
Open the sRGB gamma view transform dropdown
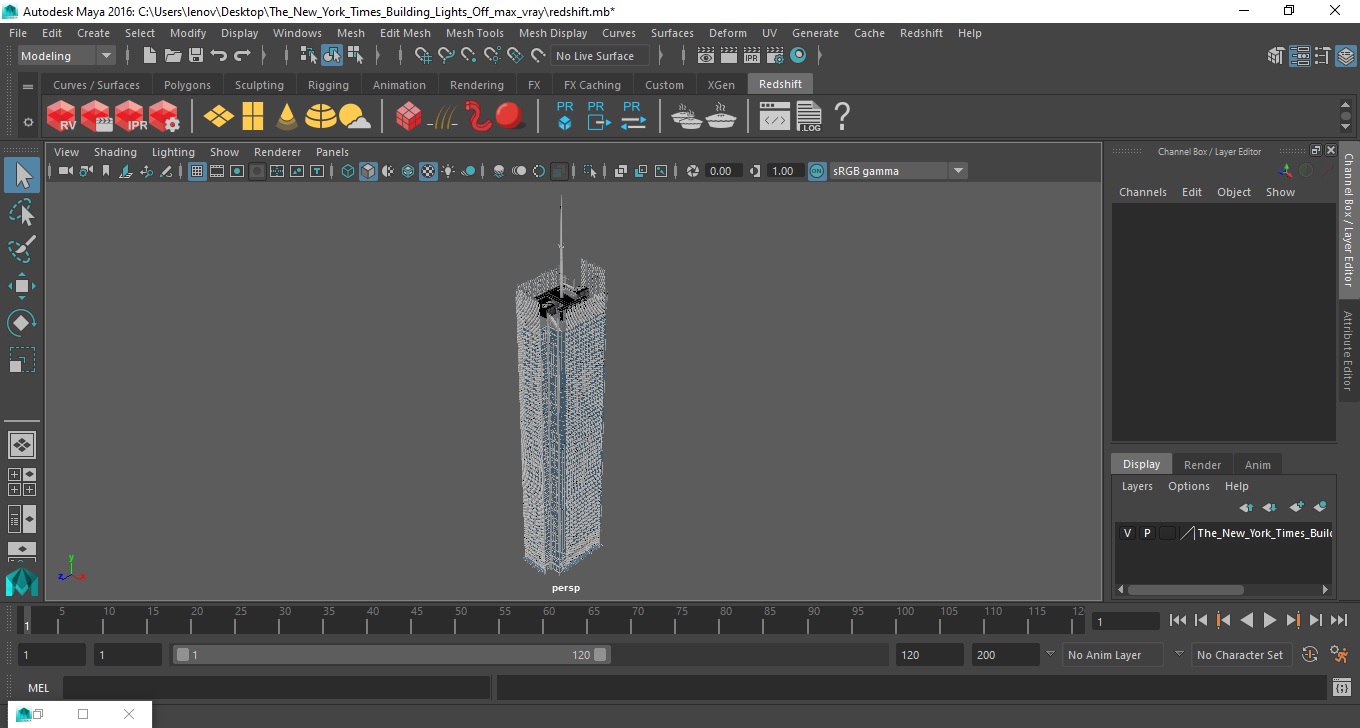[x=898, y=171]
